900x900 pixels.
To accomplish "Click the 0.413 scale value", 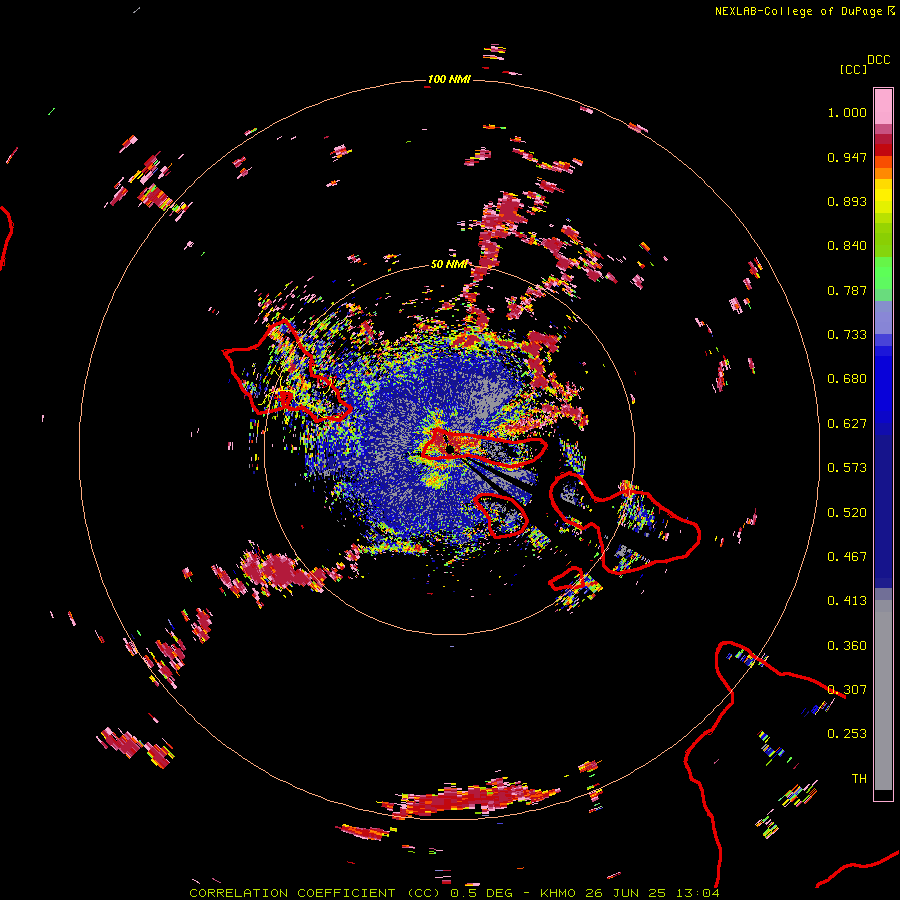I will tap(847, 601).
